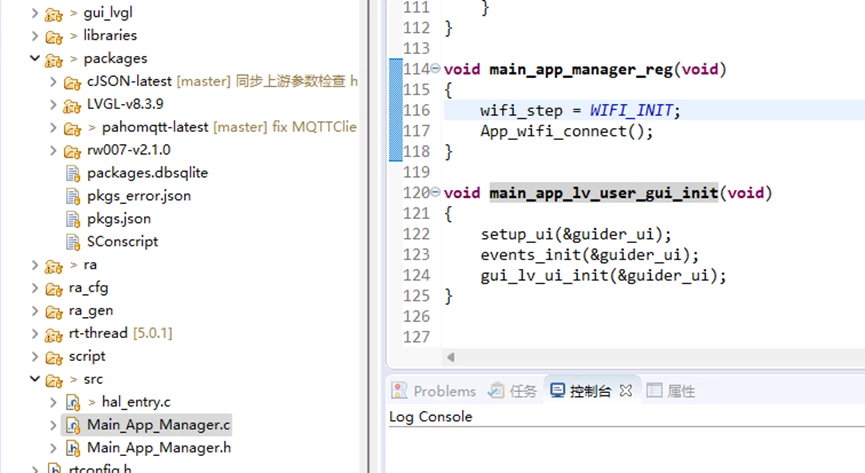Expand the LVGL-v8.3.9 folder

(x=53, y=104)
